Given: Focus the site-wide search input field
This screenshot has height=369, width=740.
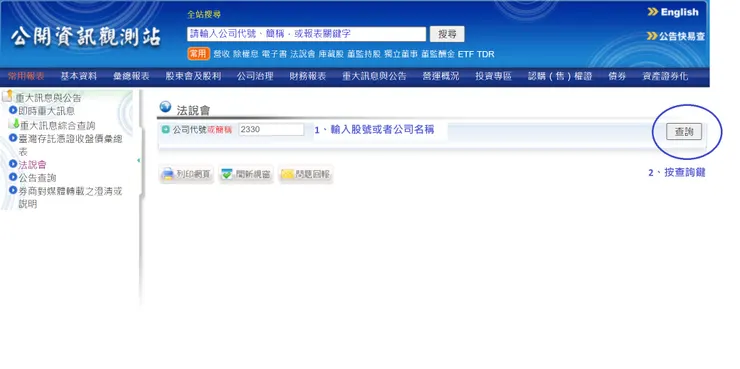Looking at the screenshot, I should pos(306,34).
